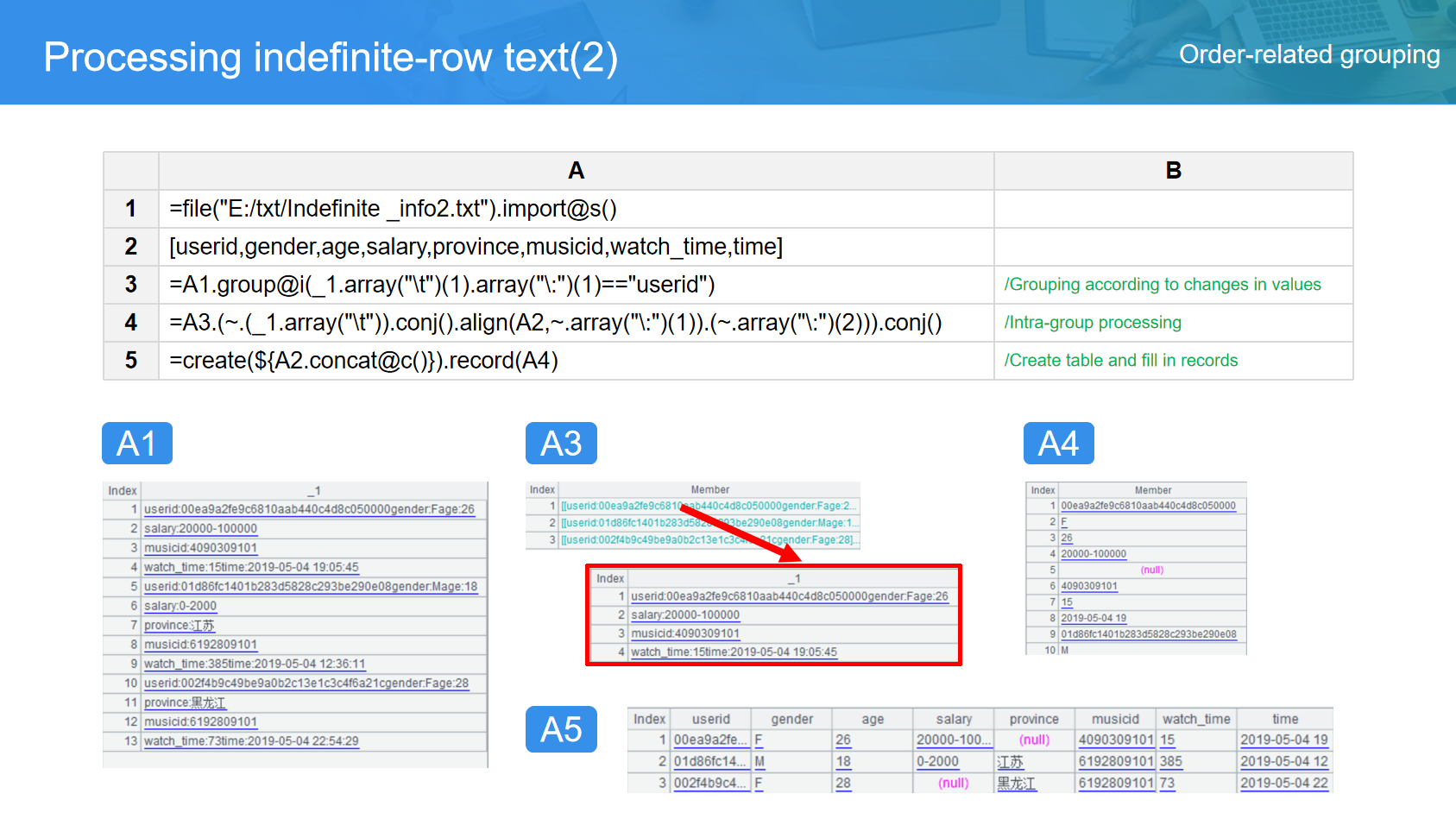The height and width of the screenshot is (819, 1456).
Task: Click the blue A1 result label badge
Action: [x=136, y=444]
